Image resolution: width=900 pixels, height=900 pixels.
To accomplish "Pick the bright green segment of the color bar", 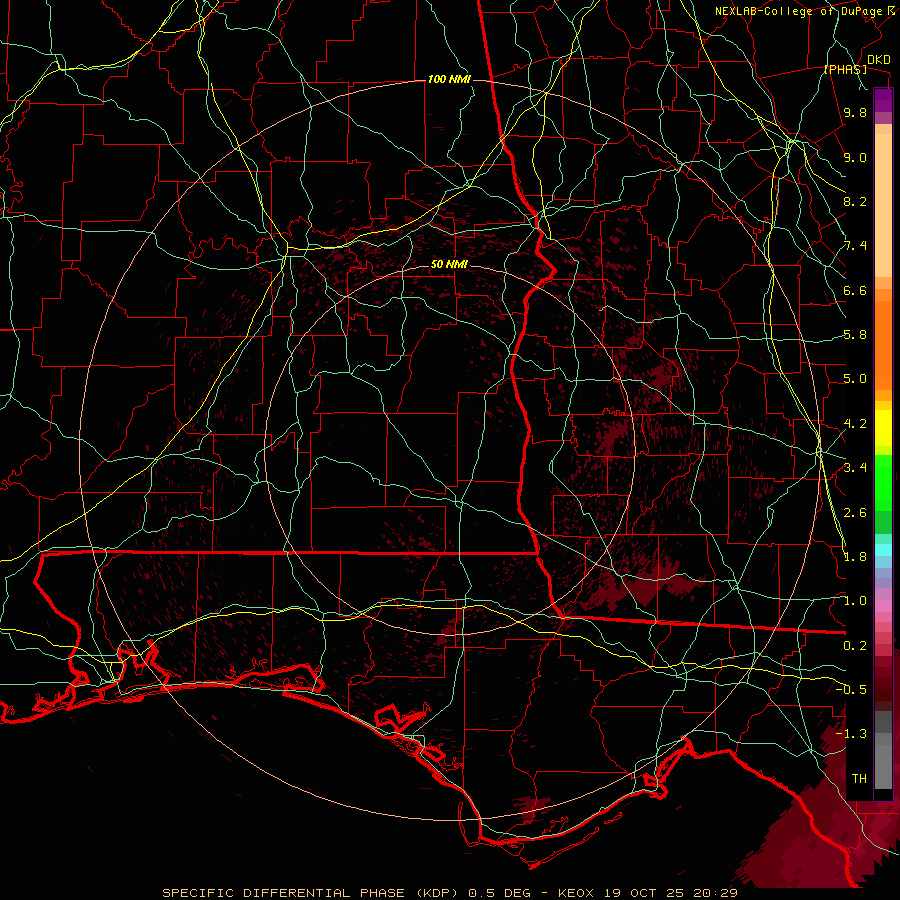I will [883, 482].
